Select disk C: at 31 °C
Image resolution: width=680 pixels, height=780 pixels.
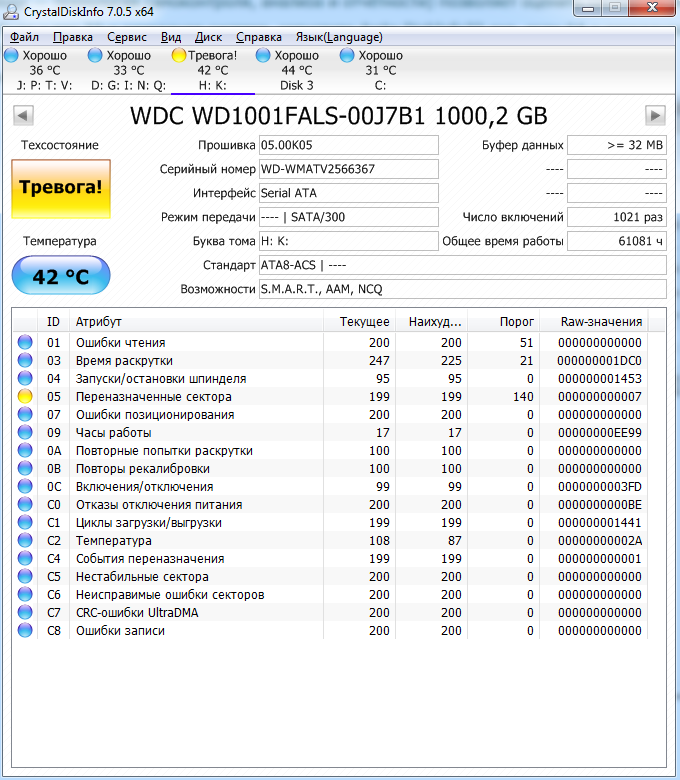click(x=381, y=70)
